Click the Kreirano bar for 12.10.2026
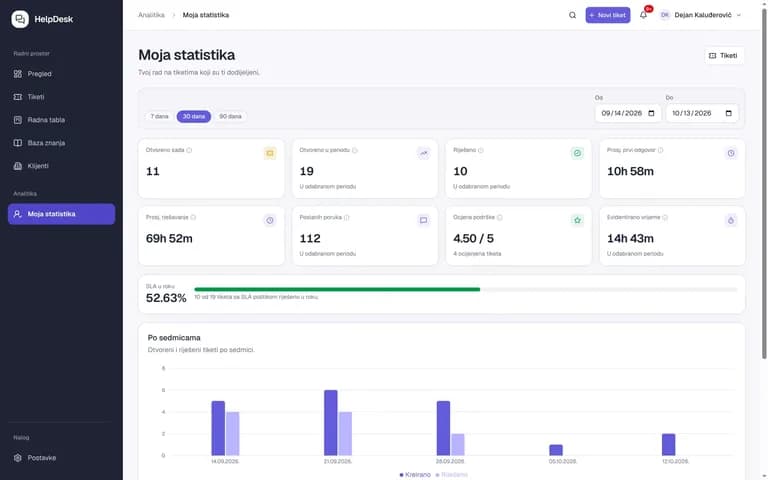 pyautogui.click(x=669, y=445)
